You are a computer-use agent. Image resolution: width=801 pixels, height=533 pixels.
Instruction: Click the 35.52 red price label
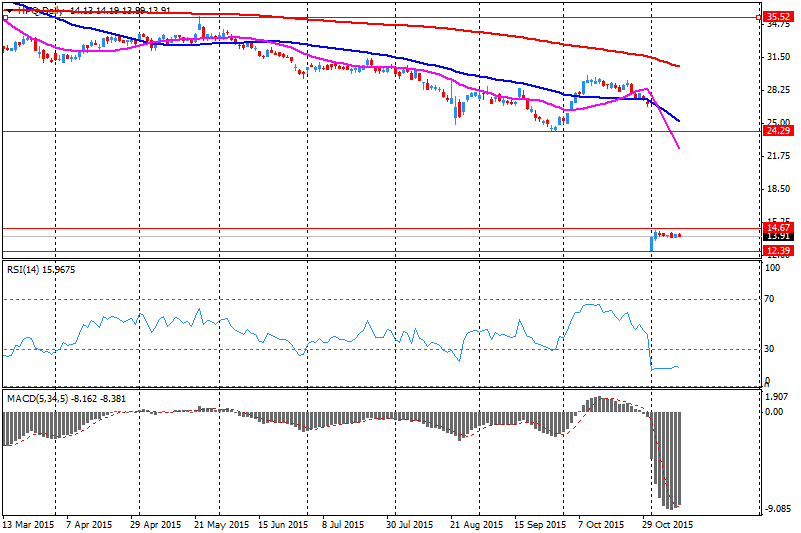[x=778, y=17]
